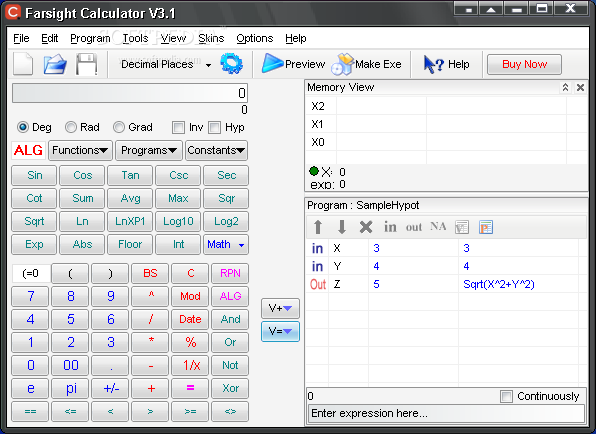Click the Help cursor question icon

point(434,64)
